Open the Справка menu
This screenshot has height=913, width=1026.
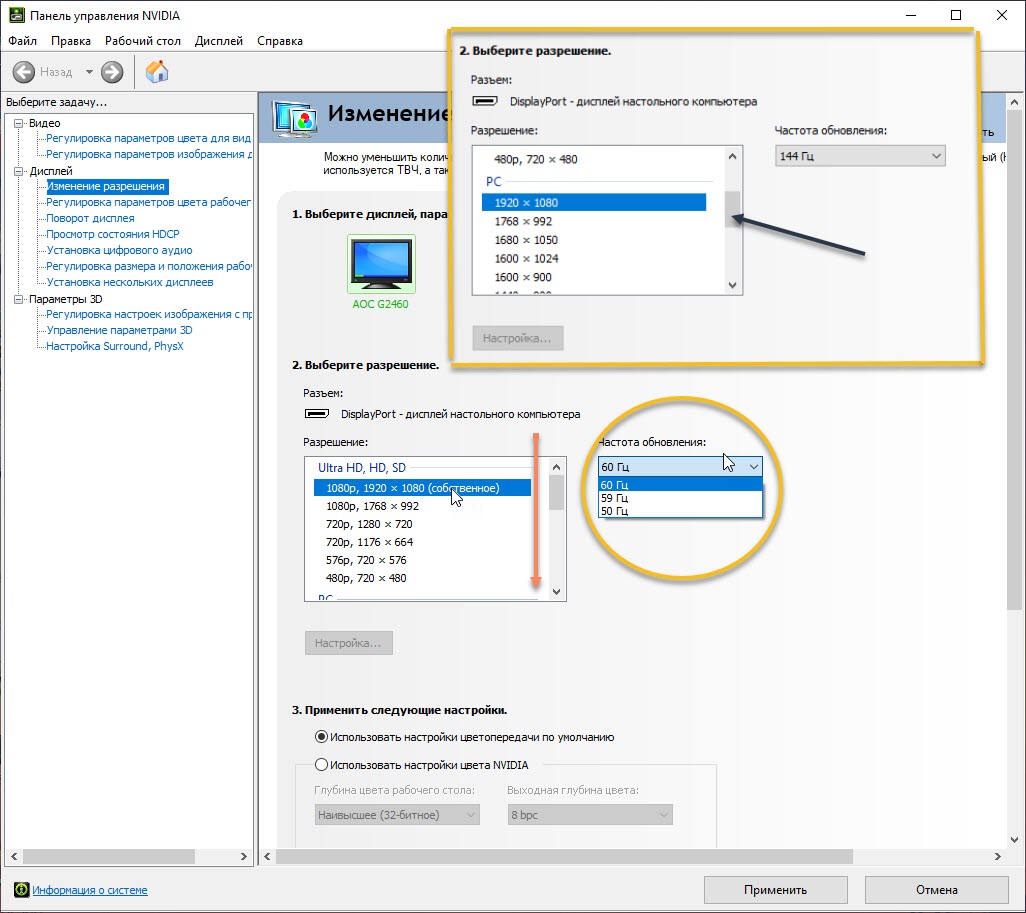click(x=279, y=41)
